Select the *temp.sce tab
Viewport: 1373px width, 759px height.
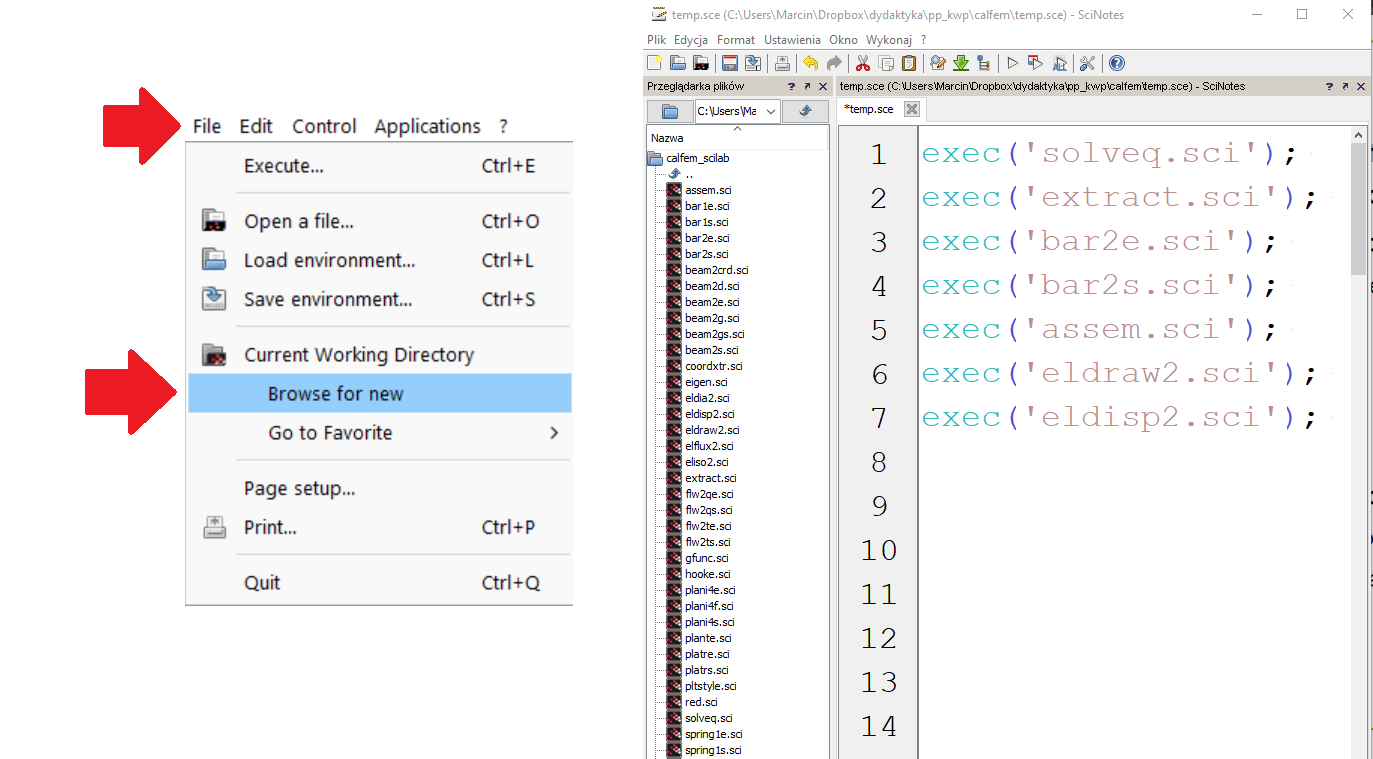(x=869, y=109)
